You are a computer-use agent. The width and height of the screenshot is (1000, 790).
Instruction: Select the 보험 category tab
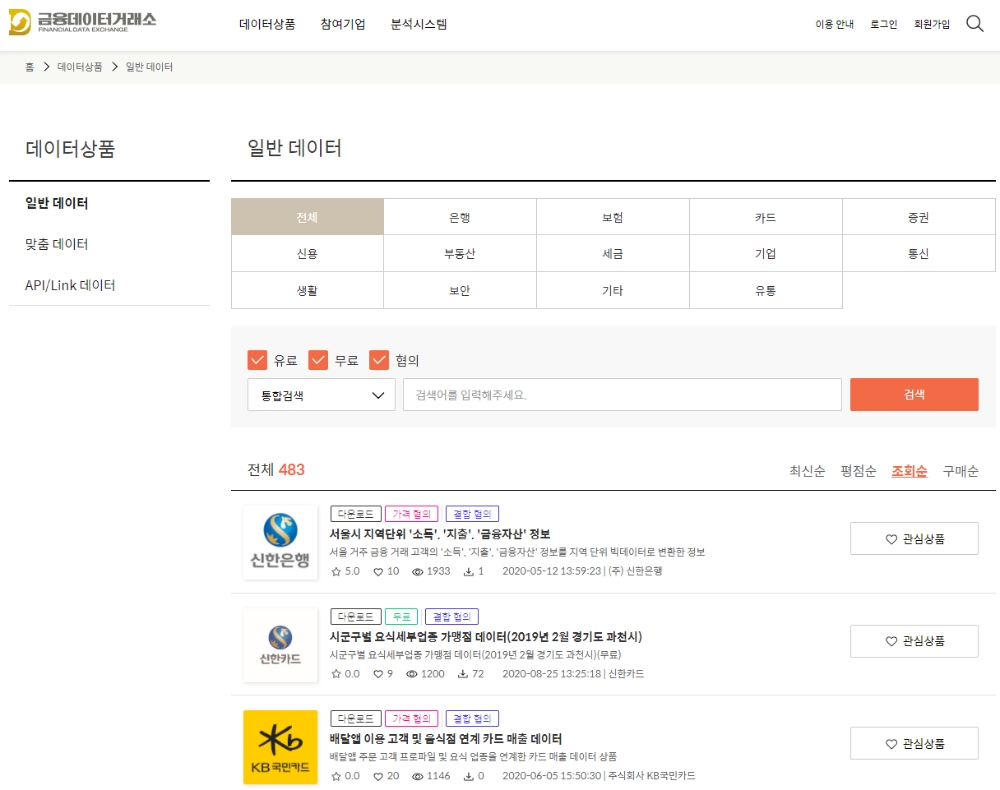point(613,217)
